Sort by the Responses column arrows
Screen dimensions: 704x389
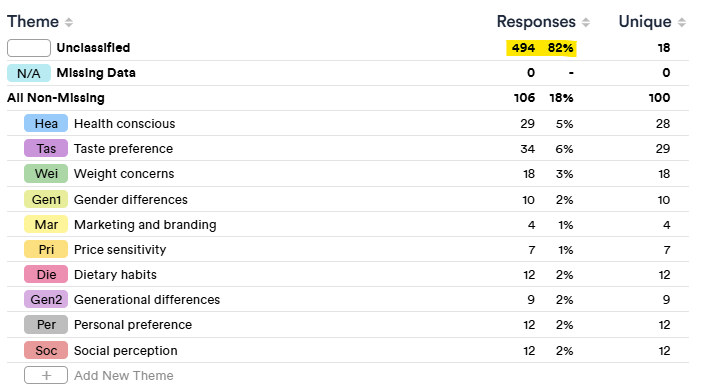tap(585, 22)
